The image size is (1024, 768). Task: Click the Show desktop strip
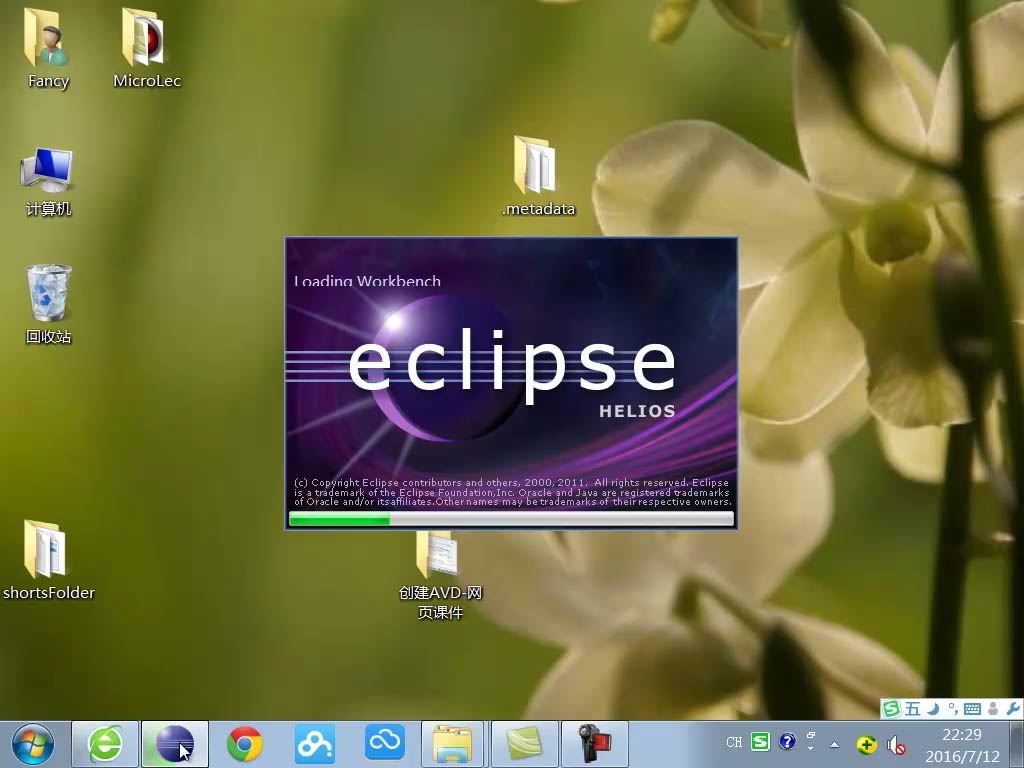pyautogui.click(x=1018, y=744)
